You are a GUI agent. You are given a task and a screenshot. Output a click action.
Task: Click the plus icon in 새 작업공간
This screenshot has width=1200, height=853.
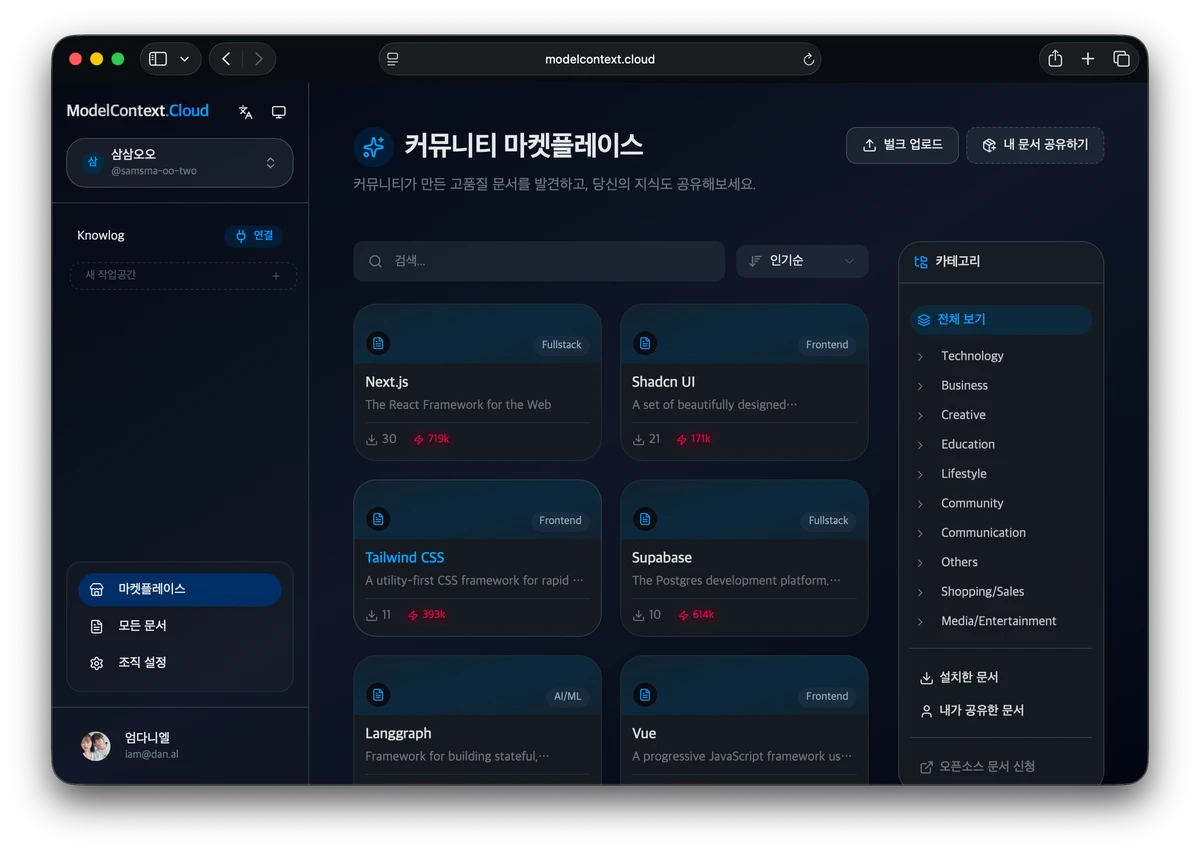click(x=276, y=276)
